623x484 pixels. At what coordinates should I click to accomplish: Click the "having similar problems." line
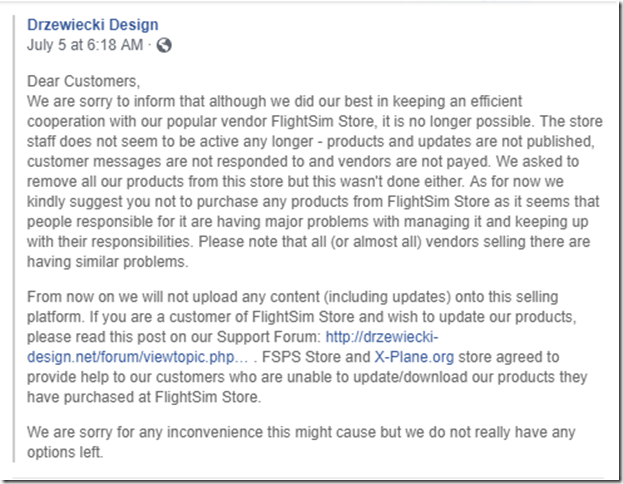[108, 262]
